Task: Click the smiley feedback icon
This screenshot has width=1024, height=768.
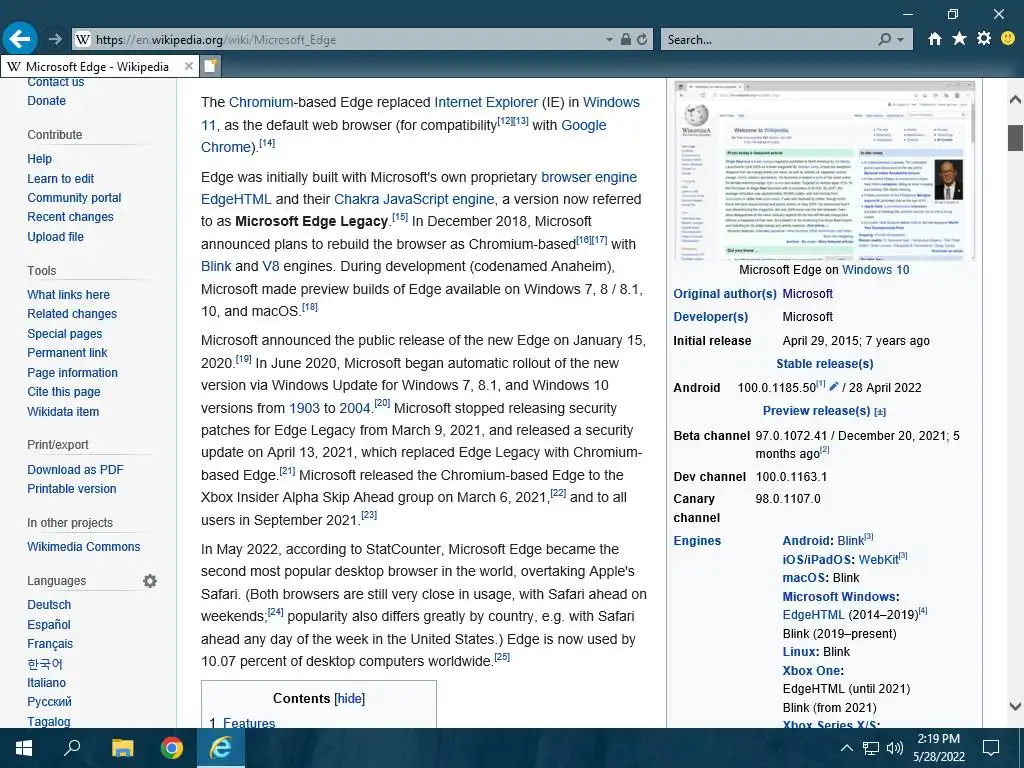Action: [x=1008, y=39]
